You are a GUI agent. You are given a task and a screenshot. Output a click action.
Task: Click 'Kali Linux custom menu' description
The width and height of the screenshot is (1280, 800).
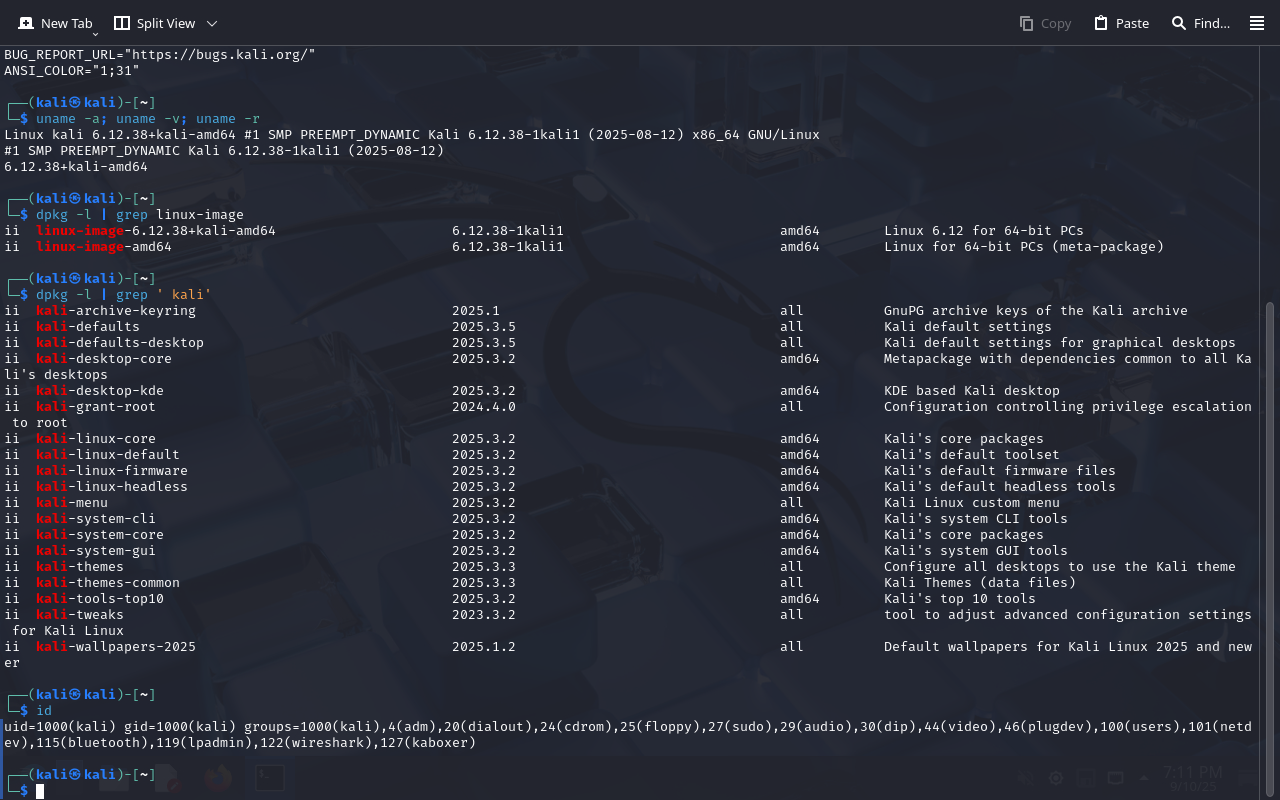click(x=972, y=503)
